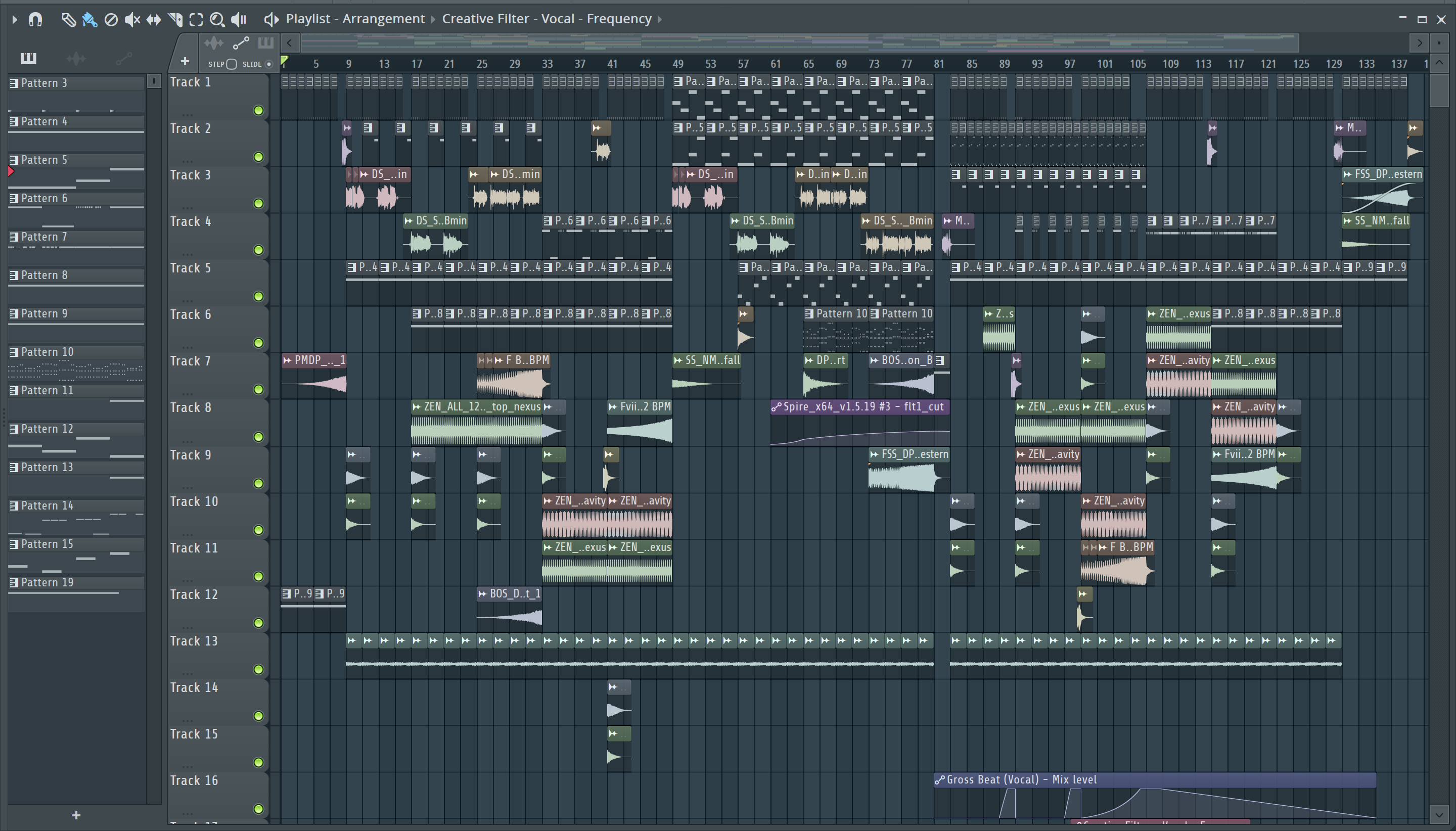Select the Zoom magnifier tool

point(217,20)
